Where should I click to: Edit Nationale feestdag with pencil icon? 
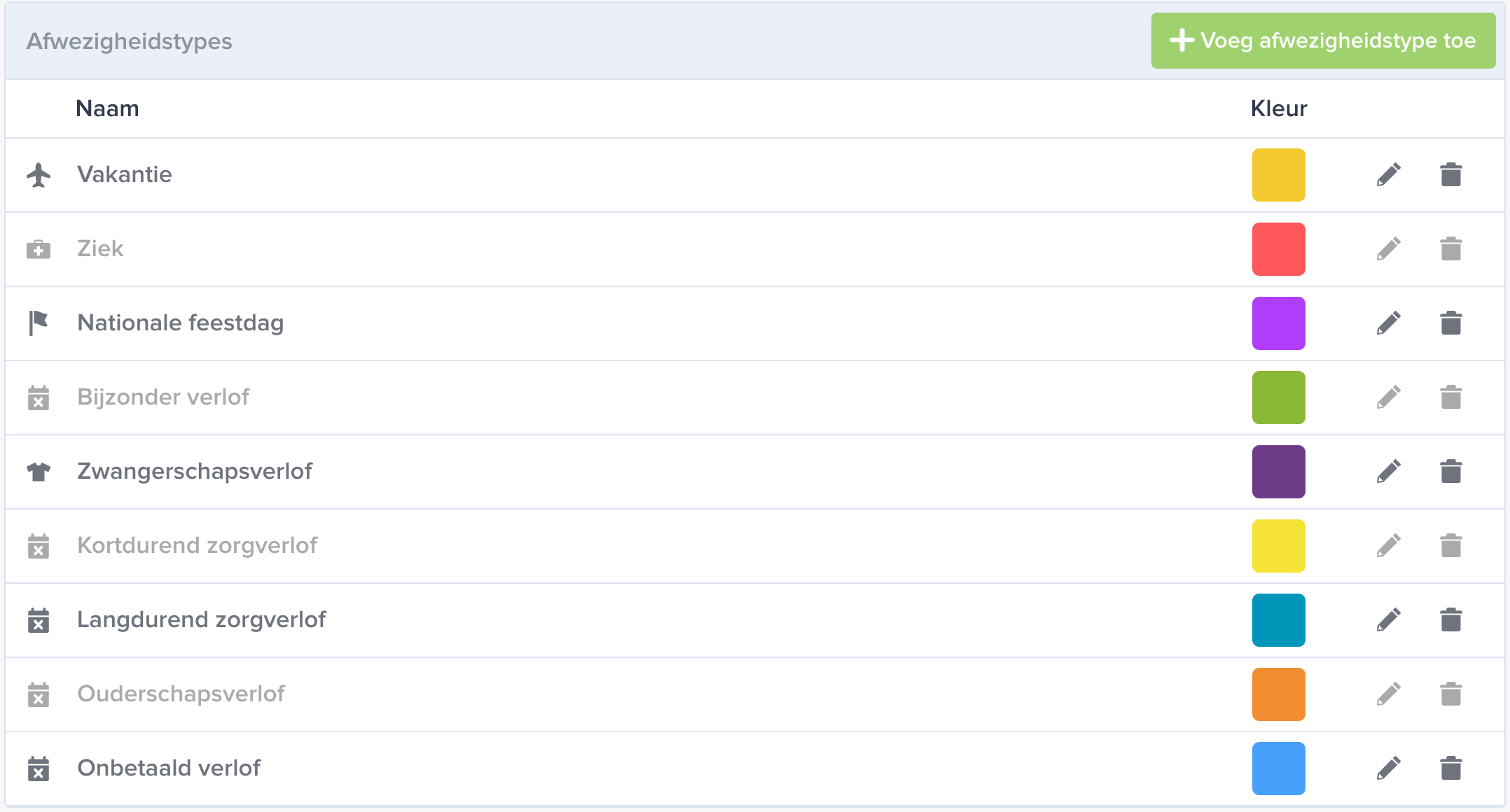[x=1388, y=323]
